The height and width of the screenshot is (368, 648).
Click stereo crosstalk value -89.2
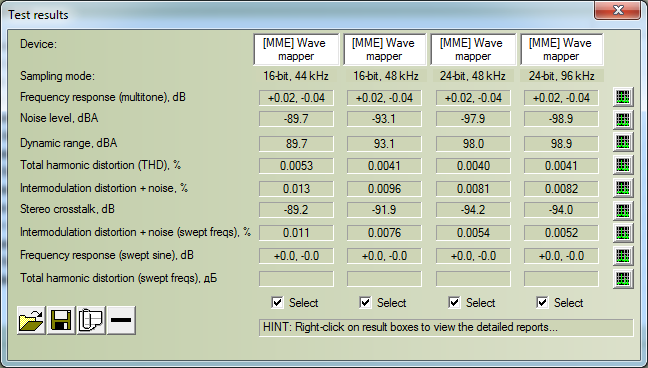click(x=296, y=210)
